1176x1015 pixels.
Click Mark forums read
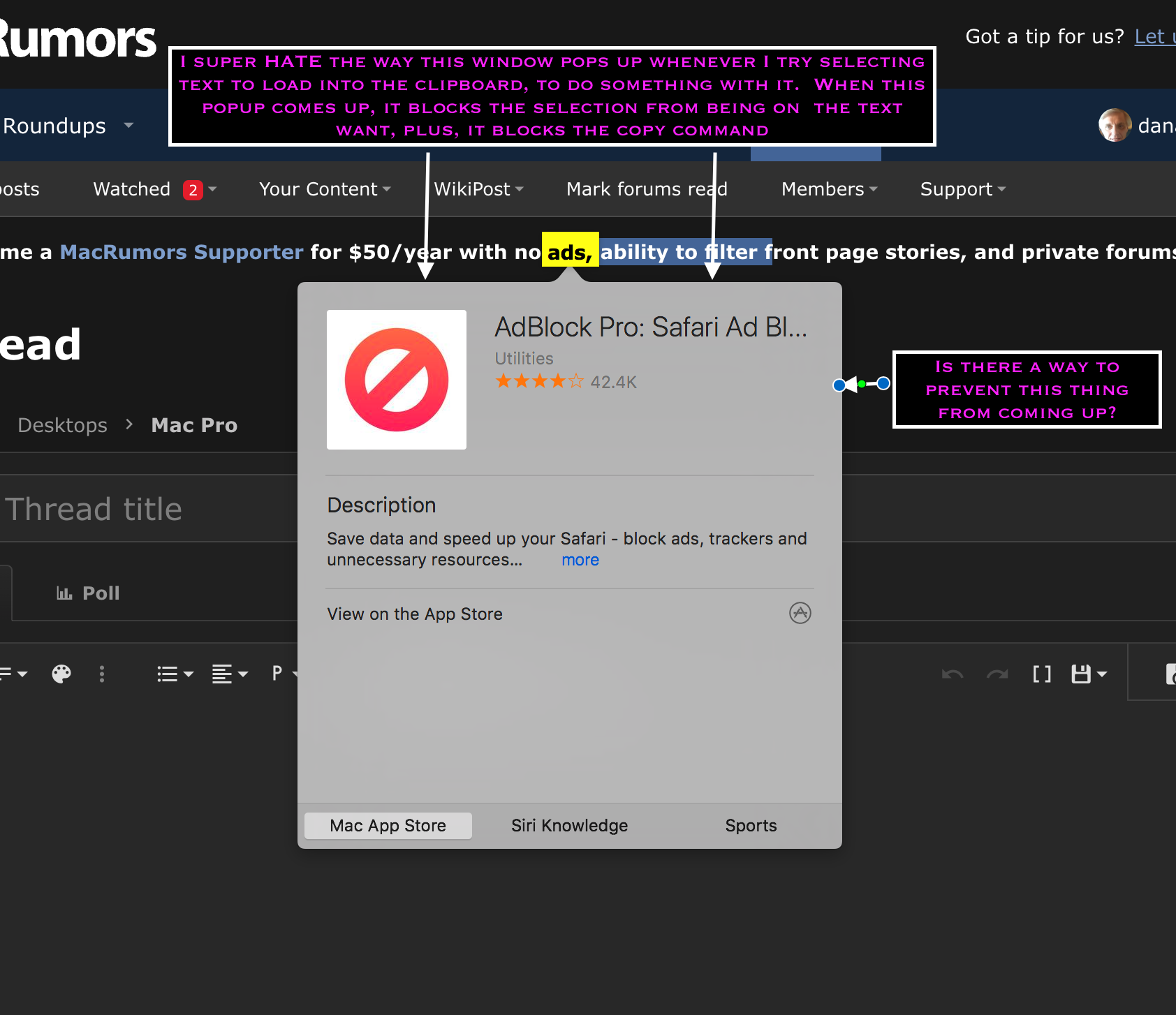647,189
